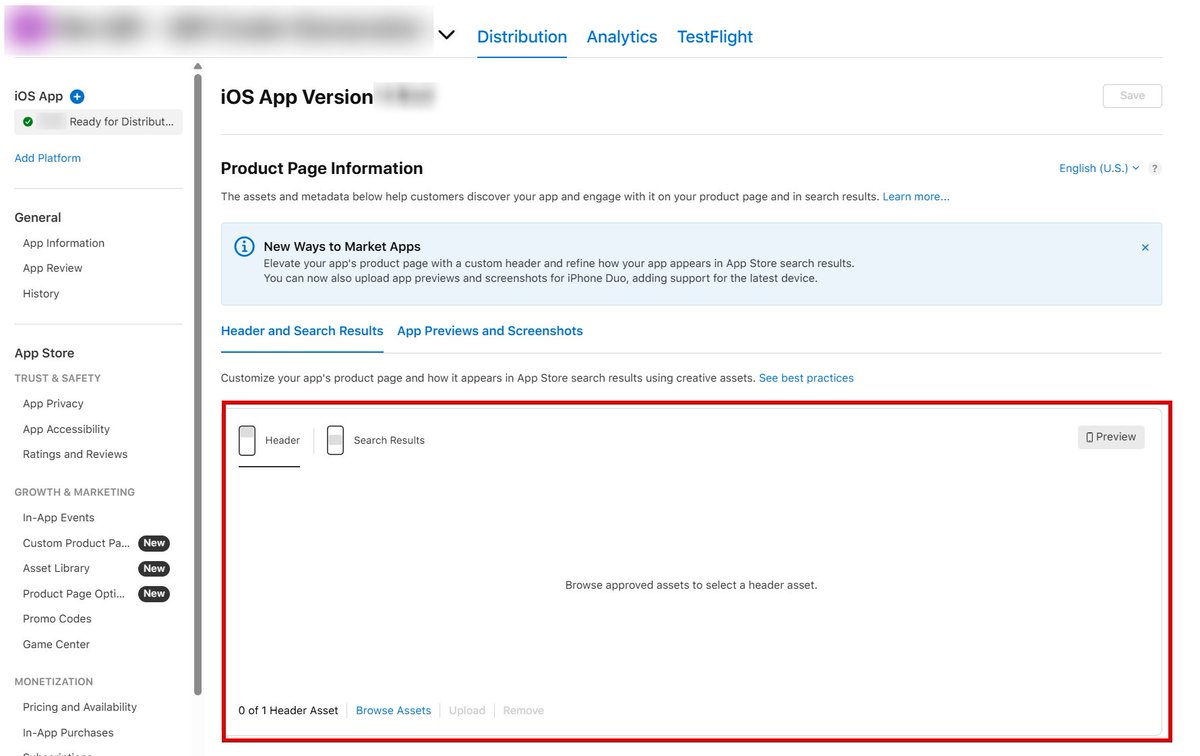Switch to the Distribution tab
1200x756 pixels.
(x=522, y=37)
